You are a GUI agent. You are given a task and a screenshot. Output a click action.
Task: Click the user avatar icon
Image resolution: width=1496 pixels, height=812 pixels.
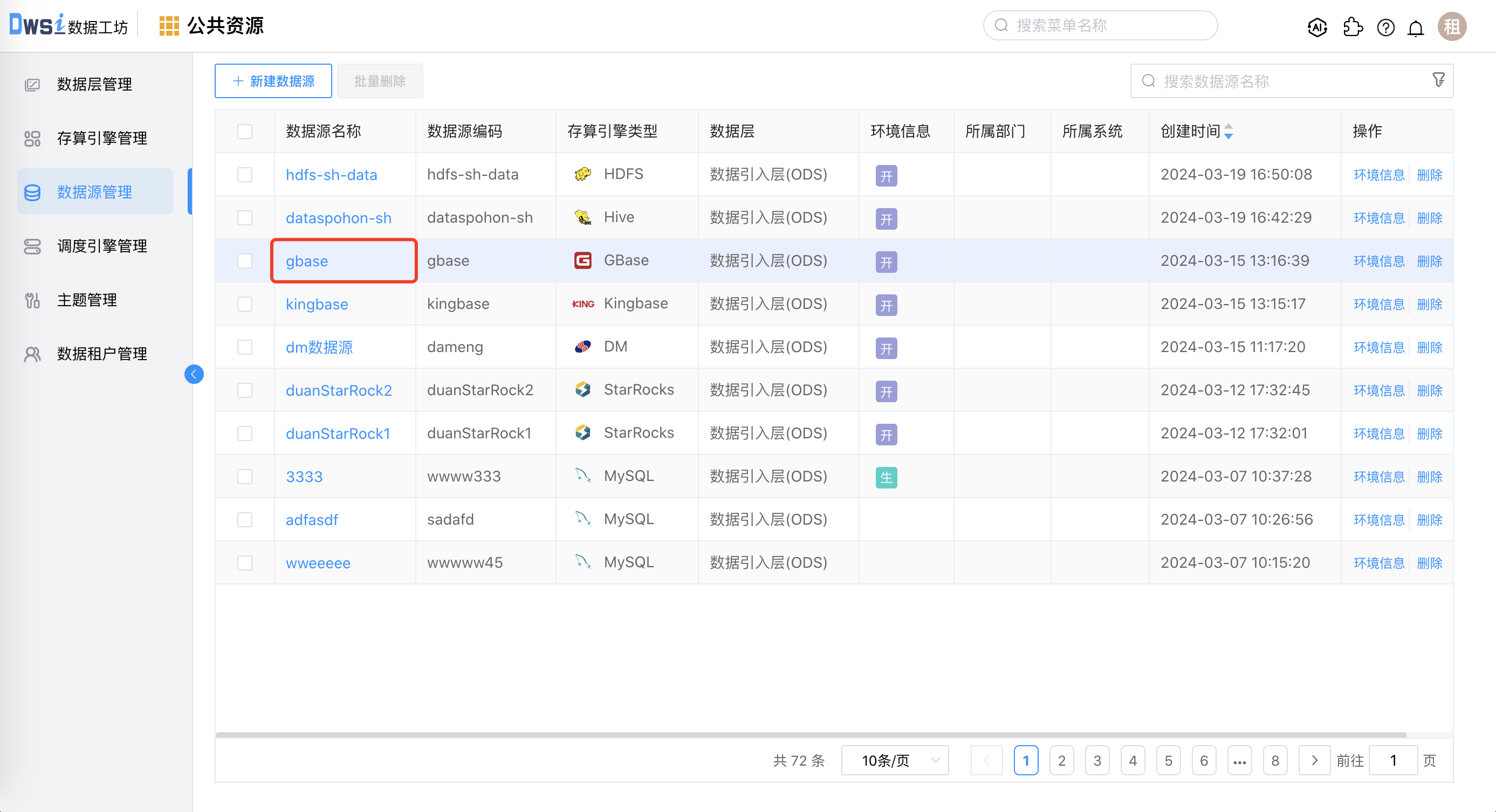tap(1452, 27)
